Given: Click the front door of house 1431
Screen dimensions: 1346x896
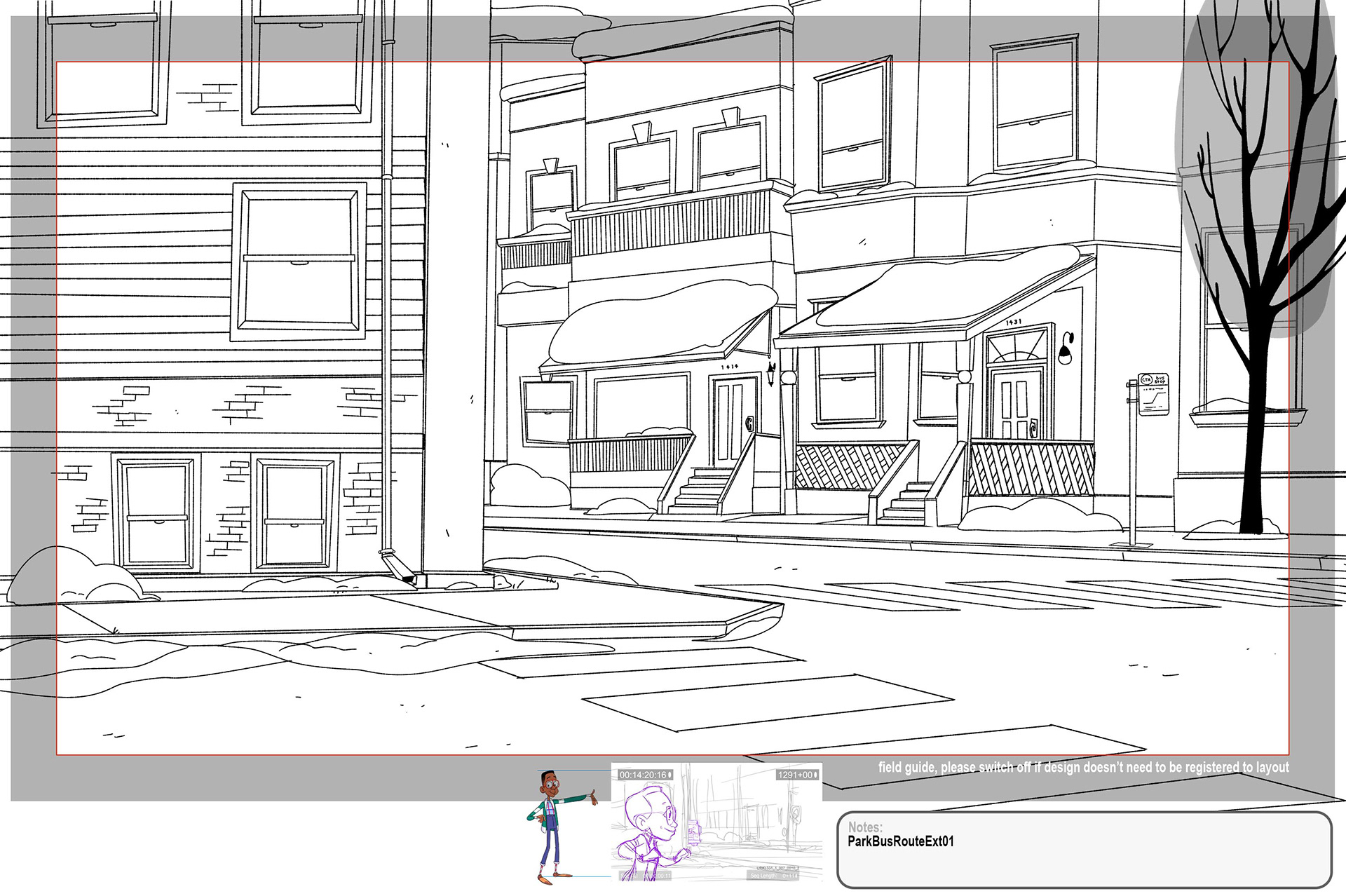Looking at the screenshot, I should click(x=1016, y=405).
